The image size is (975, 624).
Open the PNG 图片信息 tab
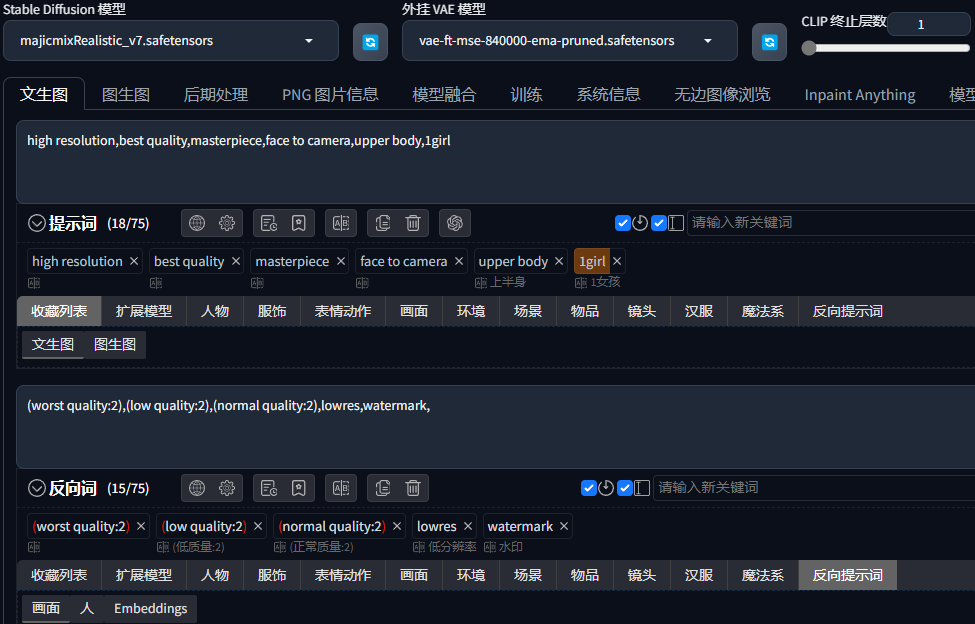pyautogui.click(x=330, y=94)
